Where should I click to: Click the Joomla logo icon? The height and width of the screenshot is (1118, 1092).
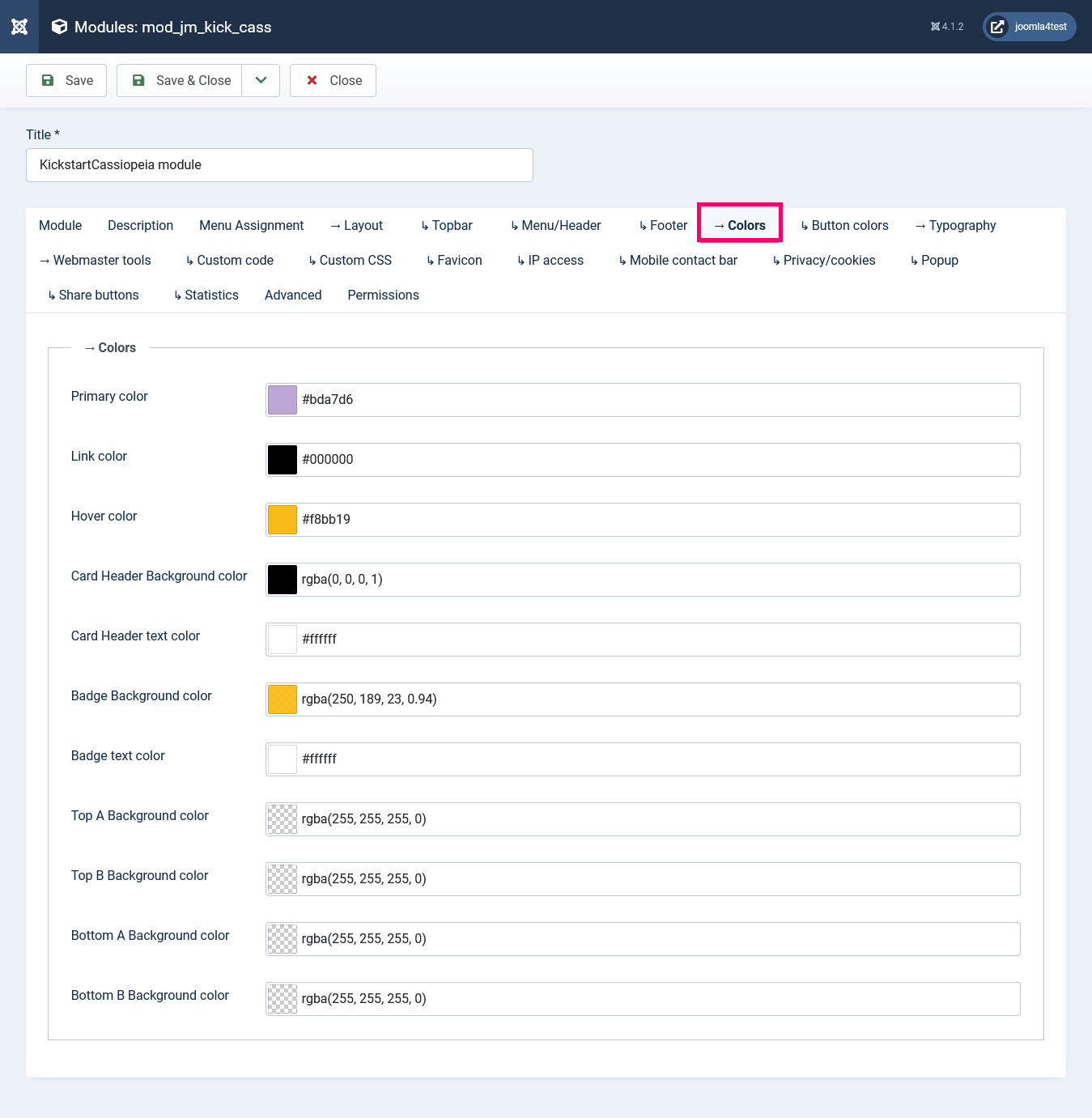[19, 27]
